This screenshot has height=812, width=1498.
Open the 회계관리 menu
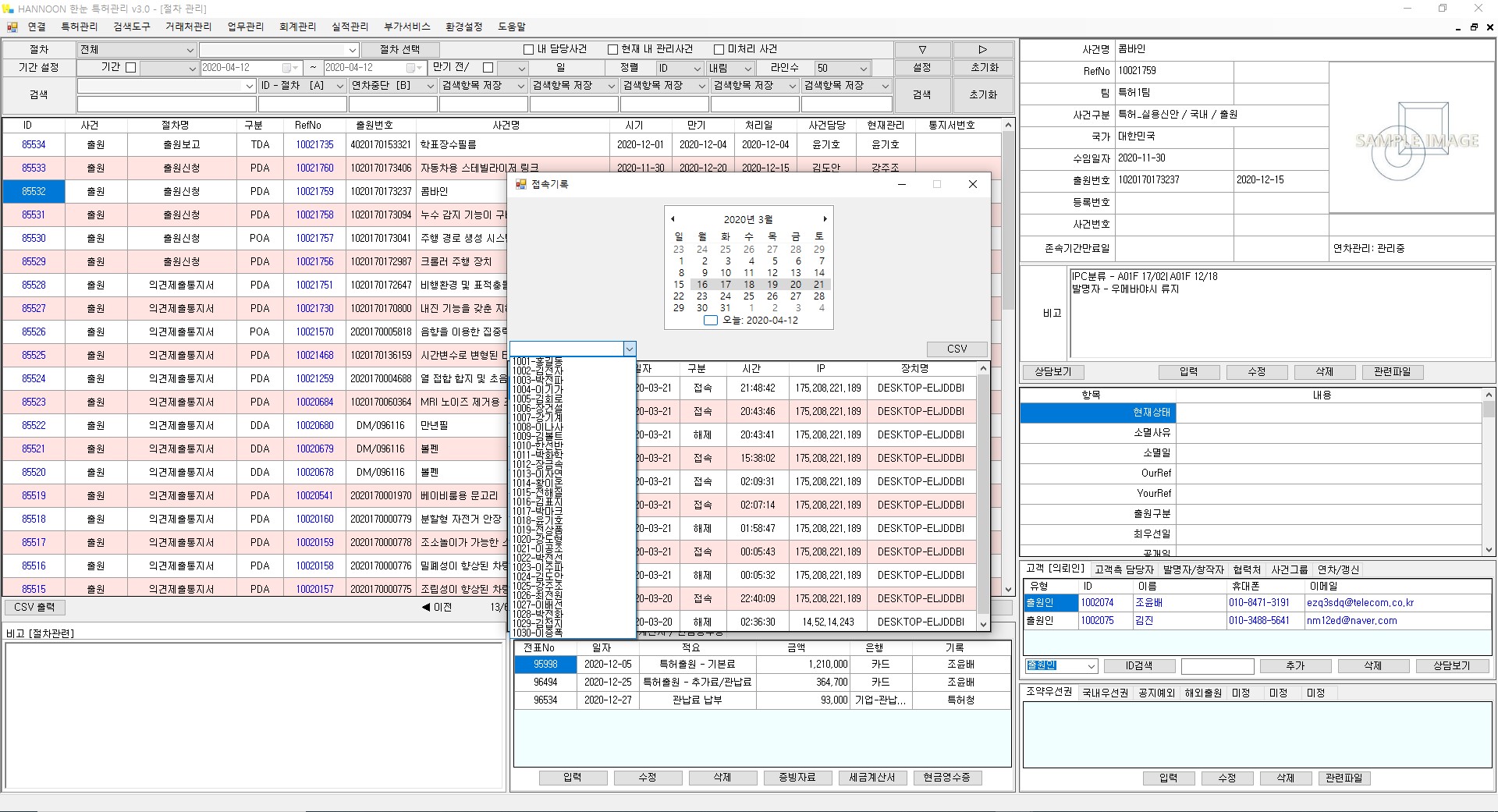pos(297,27)
